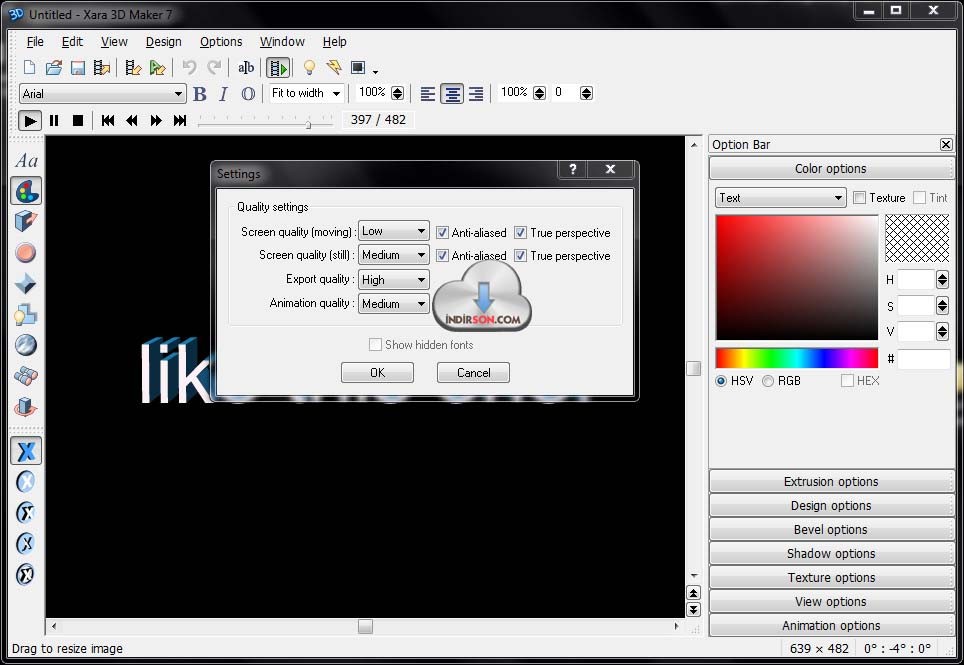Toggle True perspective for Screen quality (moving)

[x=520, y=232]
